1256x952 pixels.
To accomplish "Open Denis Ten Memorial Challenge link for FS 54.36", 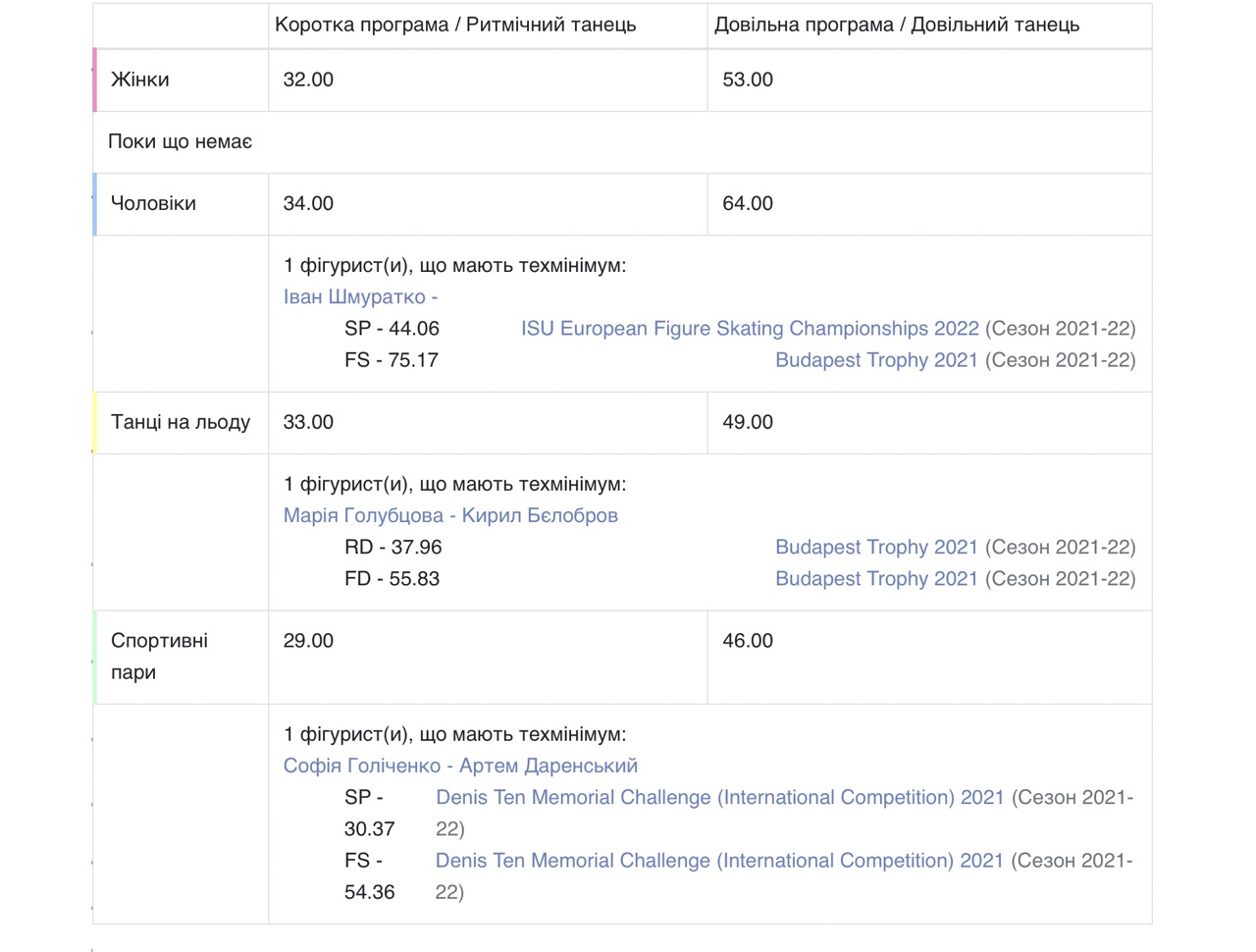I will [719, 861].
